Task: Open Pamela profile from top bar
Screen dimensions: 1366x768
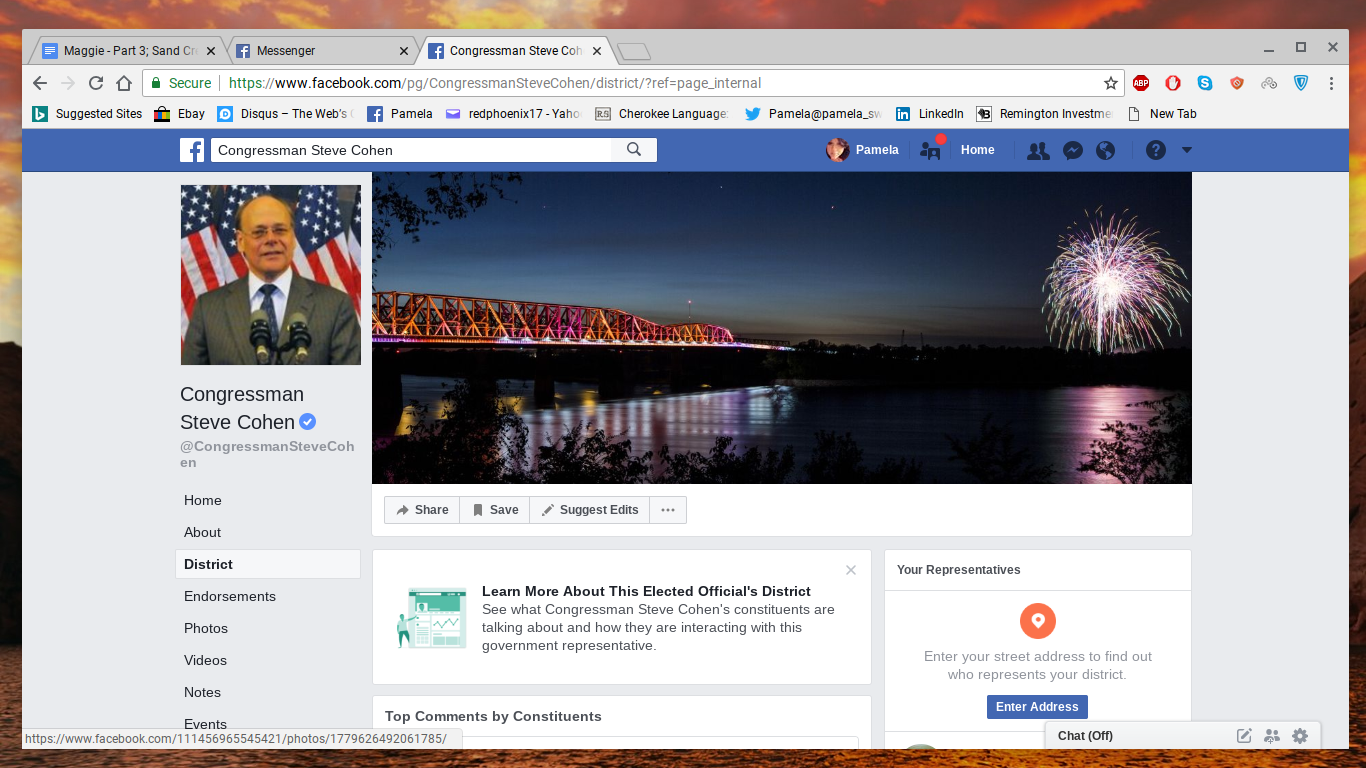Action: pyautogui.click(x=862, y=150)
